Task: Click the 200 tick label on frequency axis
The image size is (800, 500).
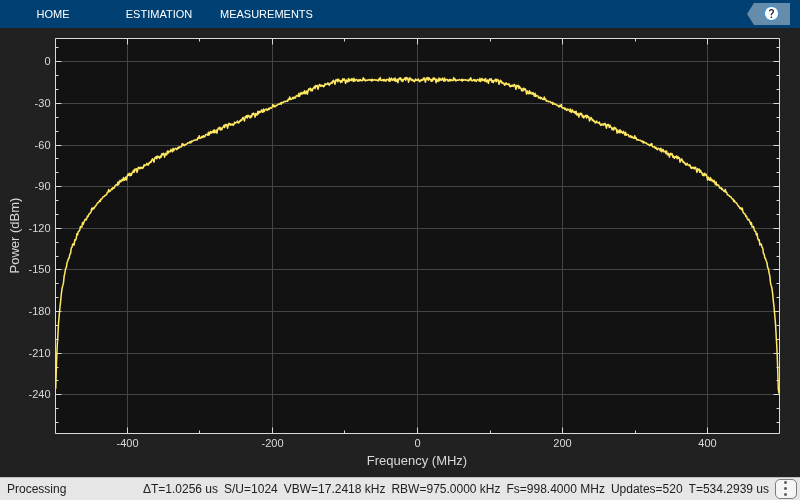Action: (x=562, y=443)
